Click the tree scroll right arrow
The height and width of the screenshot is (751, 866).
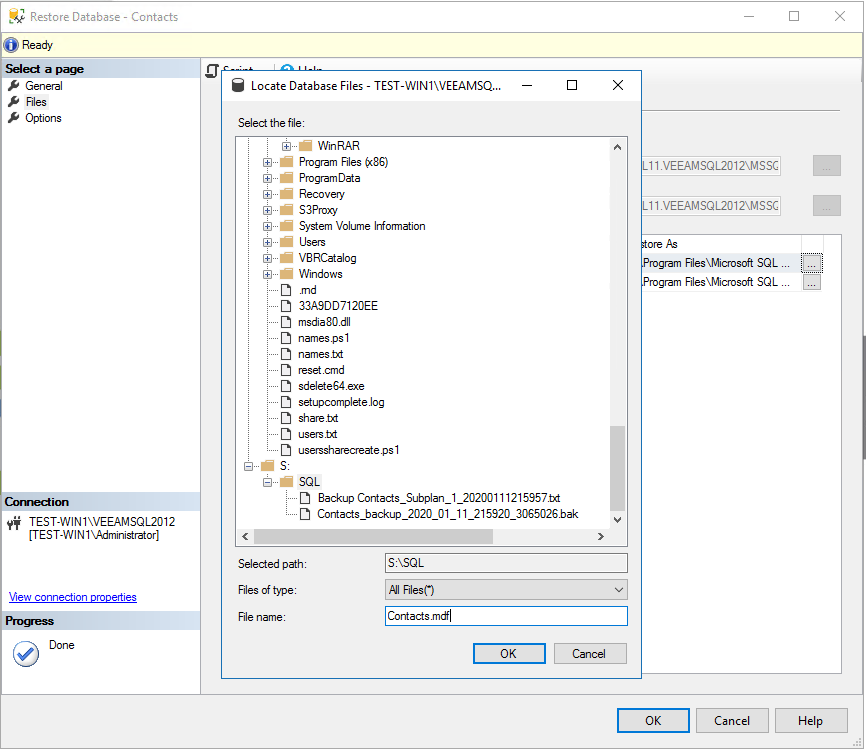pyautogui.click(x=601, y=536)
